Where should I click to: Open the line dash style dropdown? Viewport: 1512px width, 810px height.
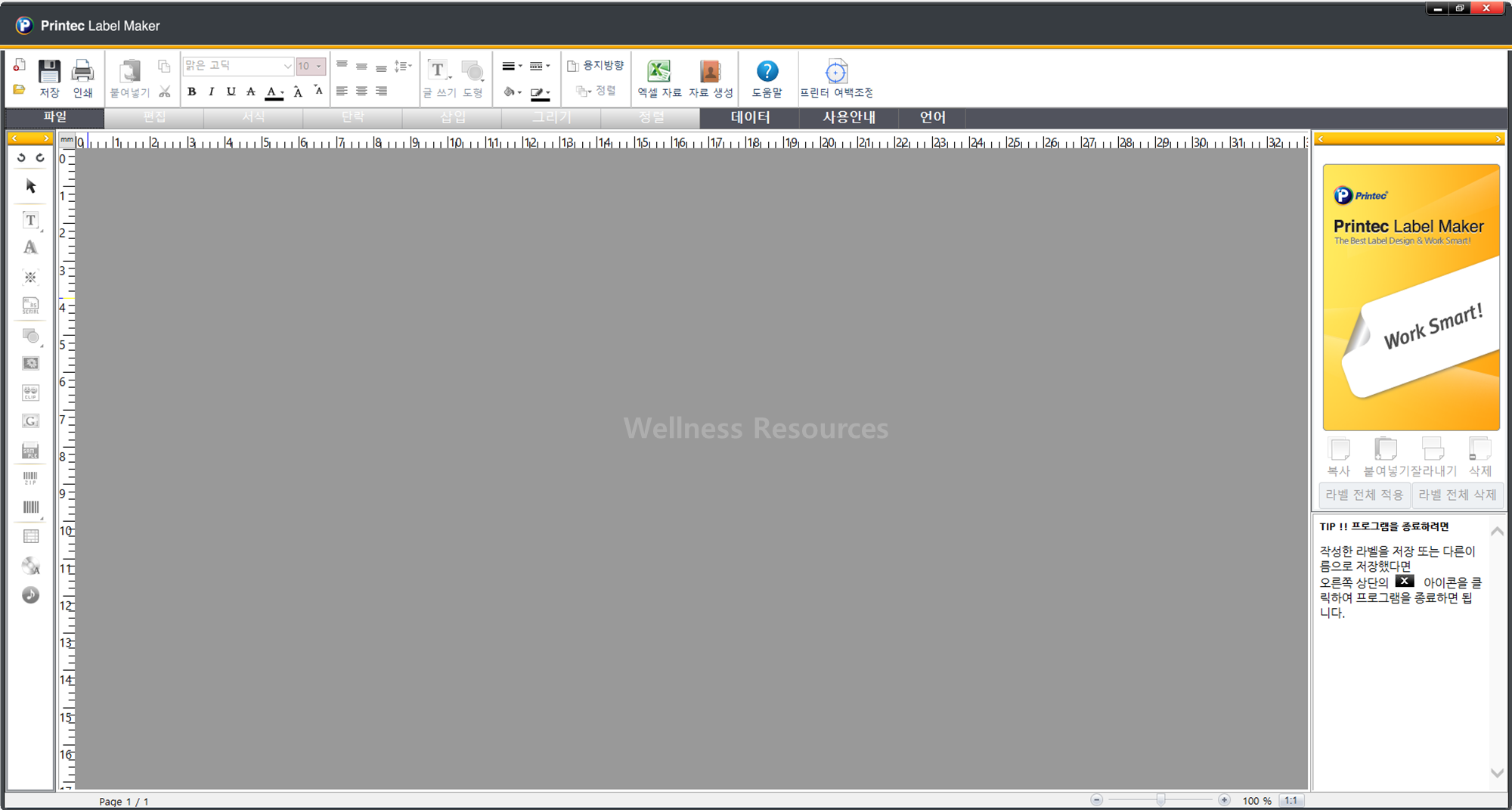pos(540,67)
